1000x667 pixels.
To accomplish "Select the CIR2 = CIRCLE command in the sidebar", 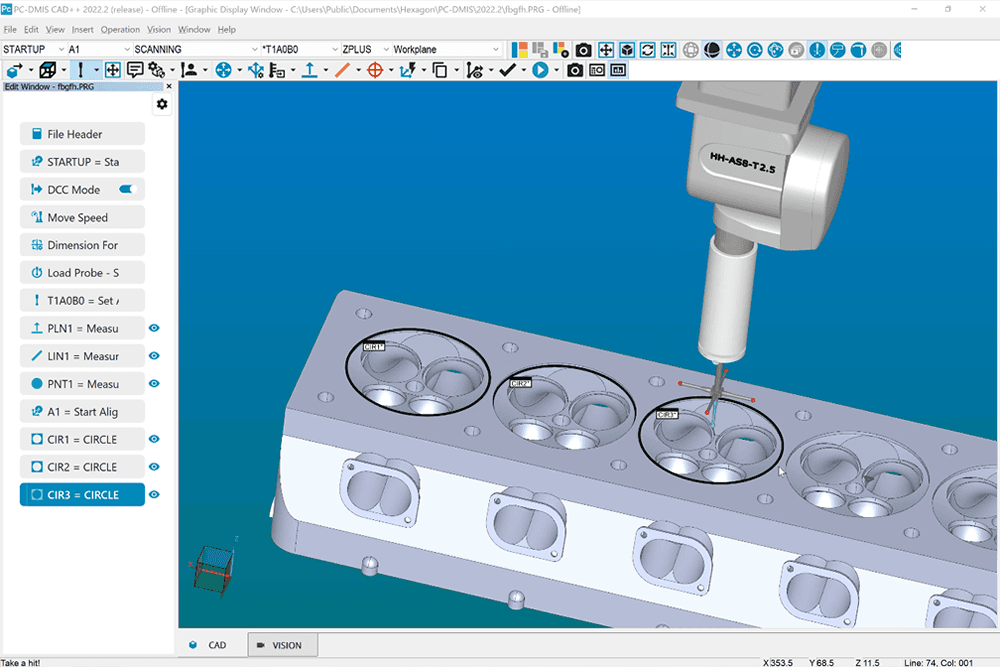I will click(80, 467).
